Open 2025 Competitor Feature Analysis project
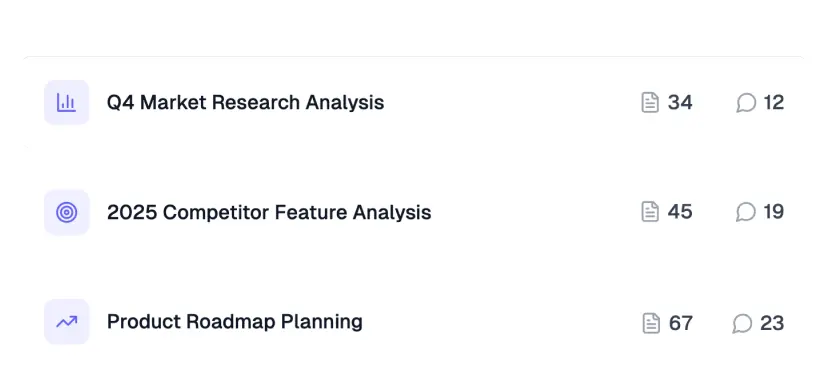The image size is (828, 388). (x=269, y=212)
